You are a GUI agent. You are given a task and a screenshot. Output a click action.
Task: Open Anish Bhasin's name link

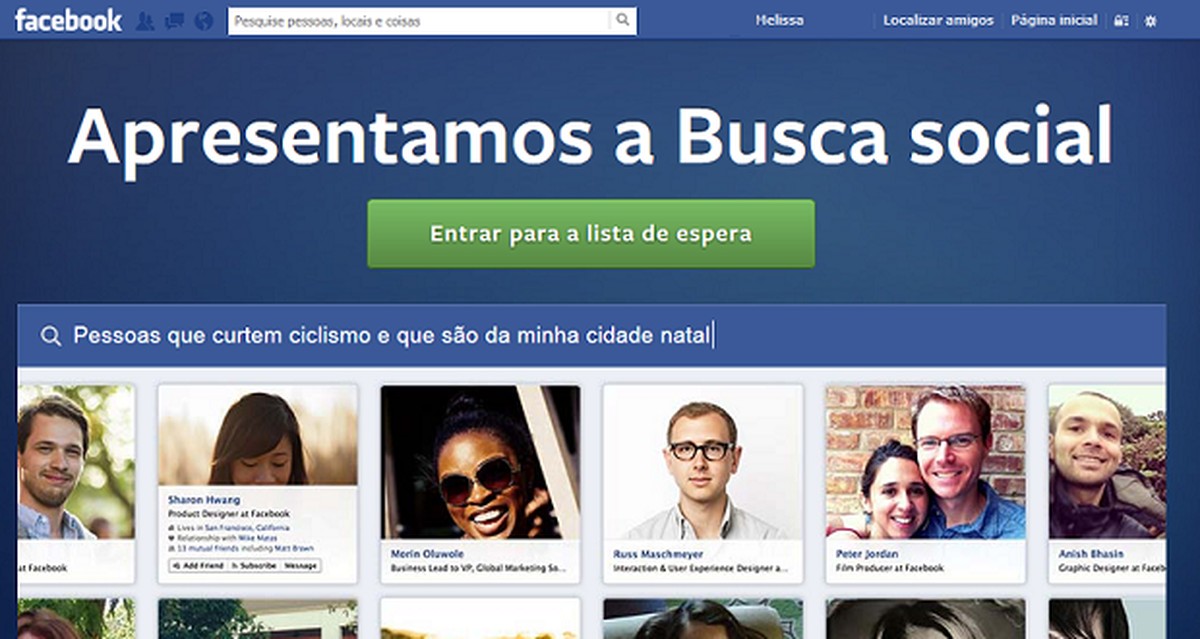(x=1091, y=553)
